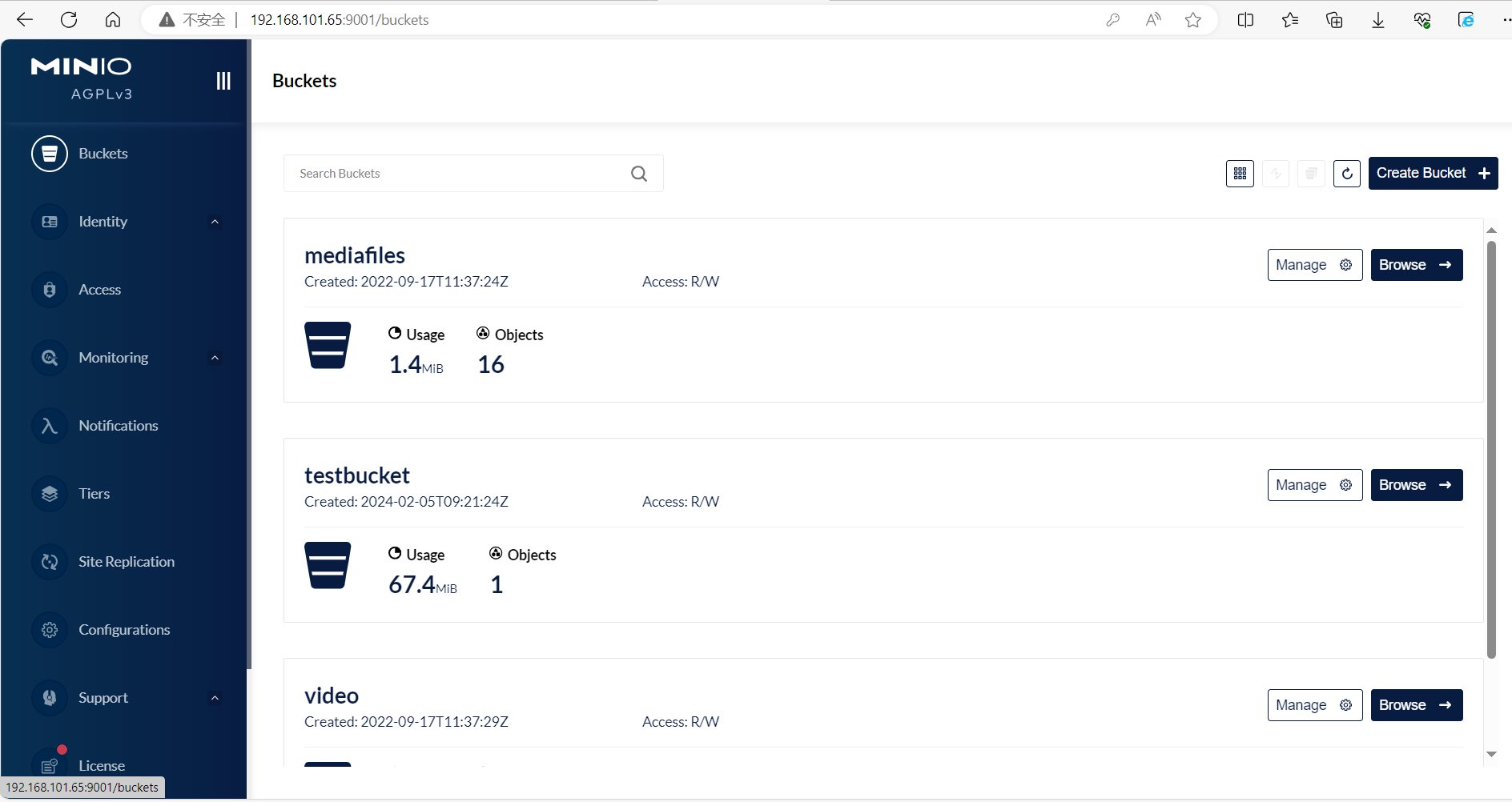Screen dimensions: 1512x802
Task: Click the browser address bar URL
Action: tap(340, 20)
